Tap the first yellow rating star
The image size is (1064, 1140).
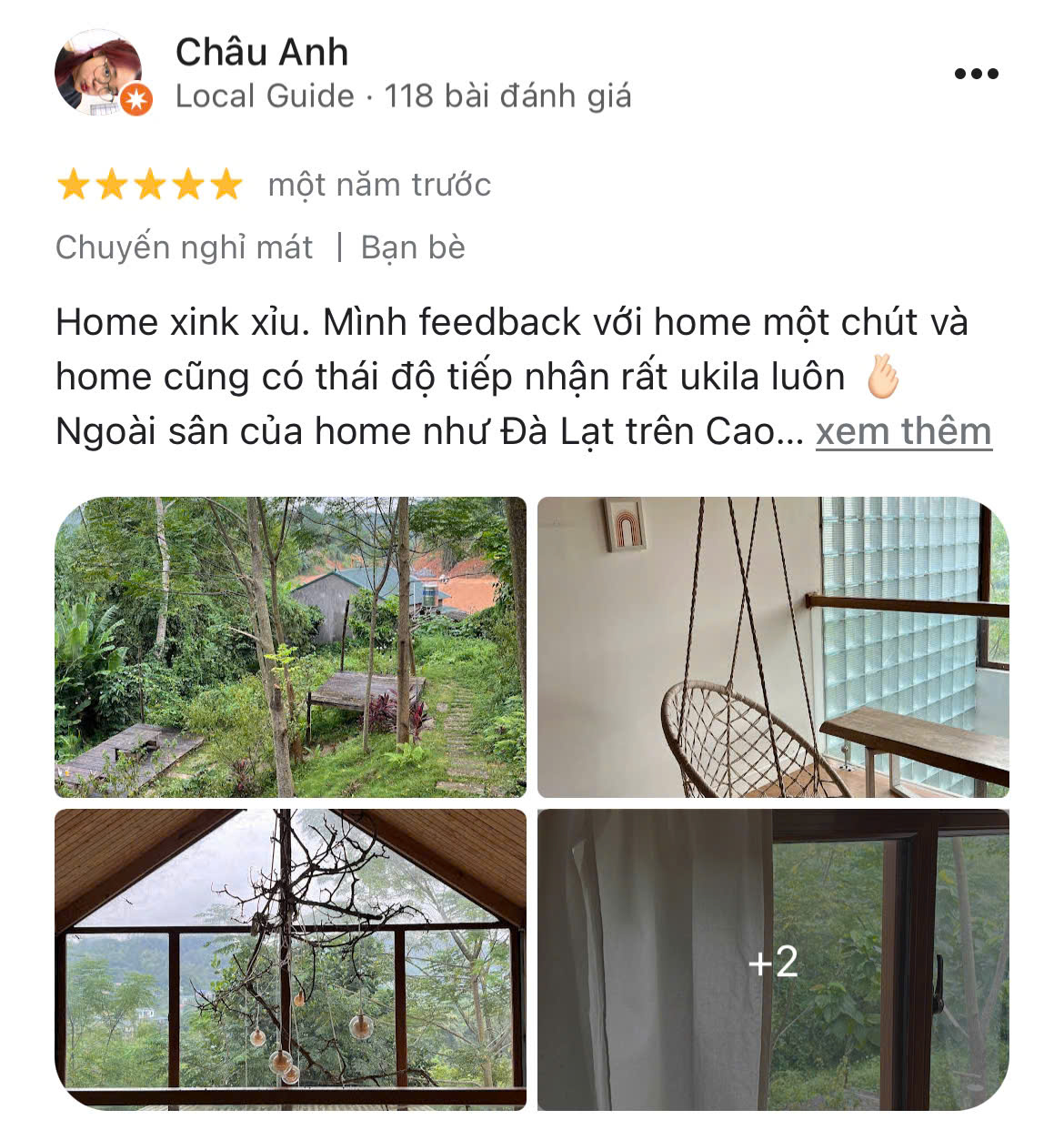coord(73,185)
